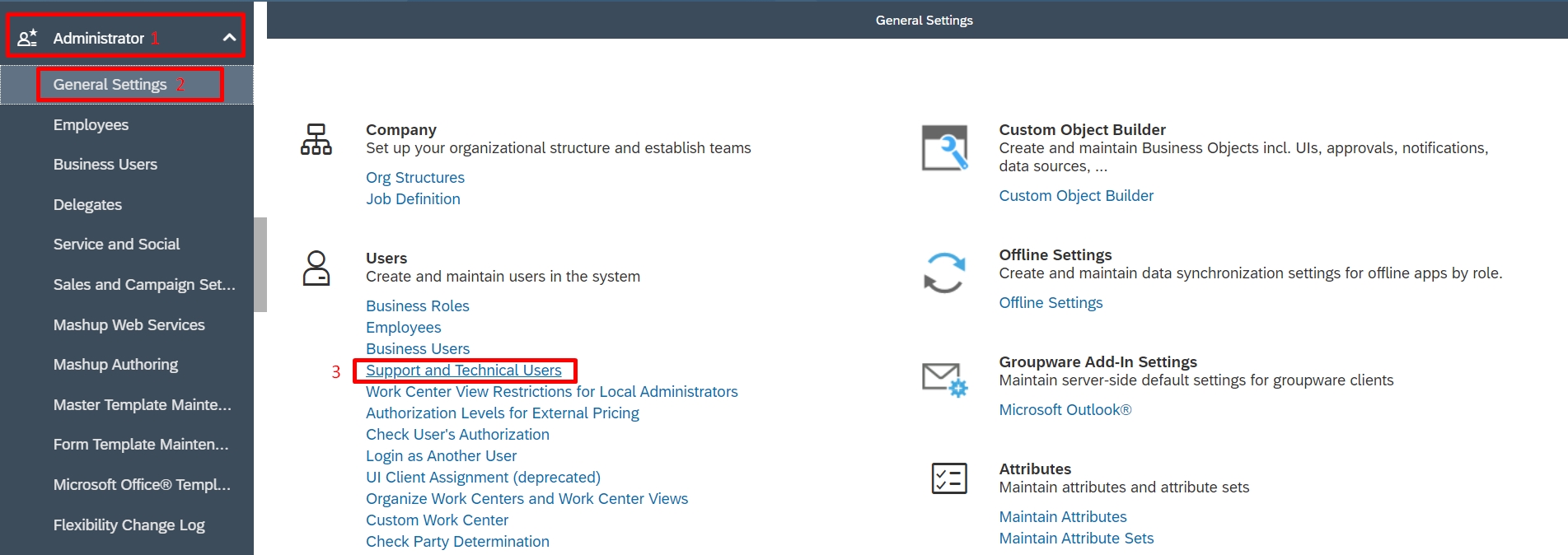
Task: Click the sidebar vertical scrollbar
Action: coord(260,264)
